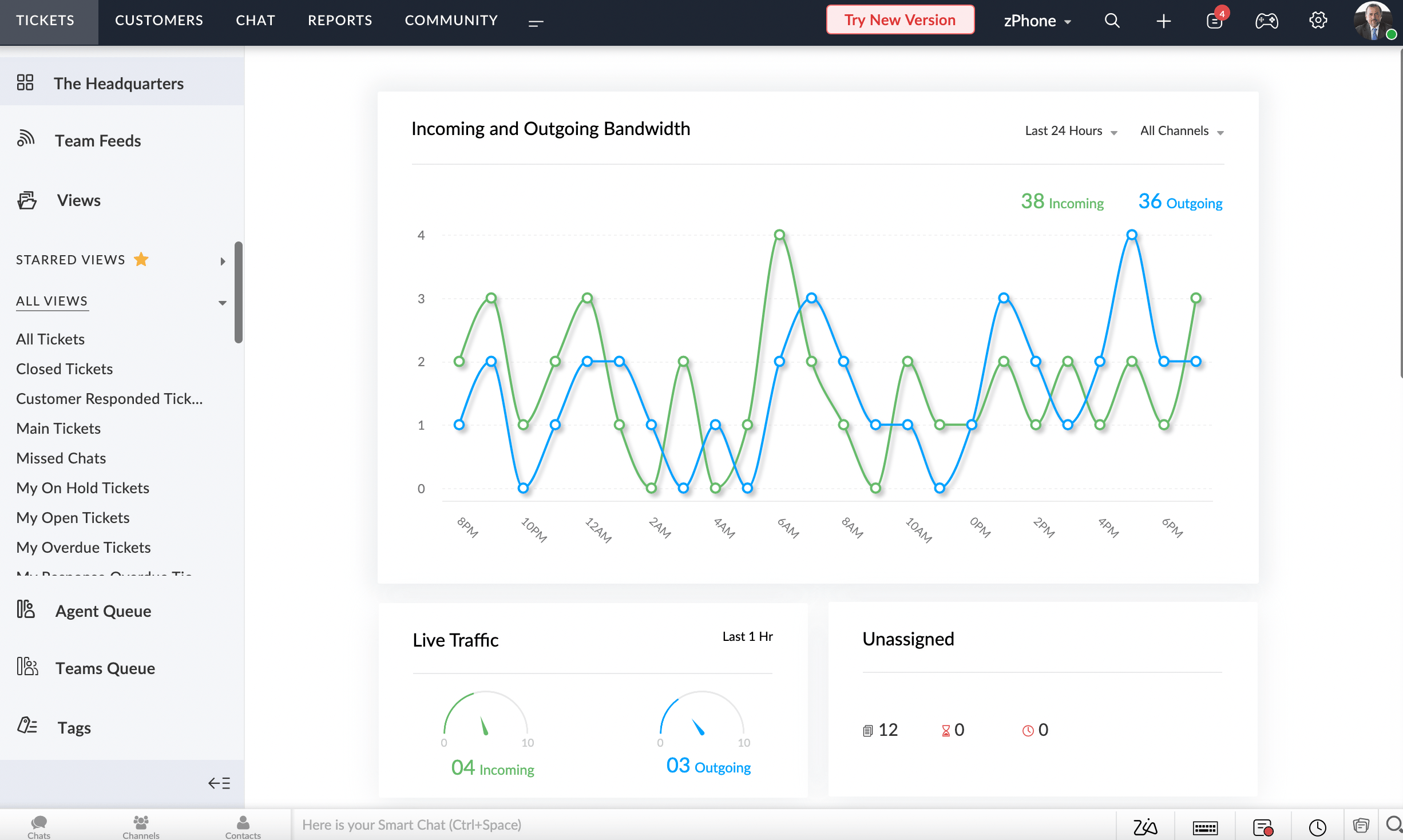Open the clock history icon
This screenshot has height=840, width=1403.
click(1318, 827)
